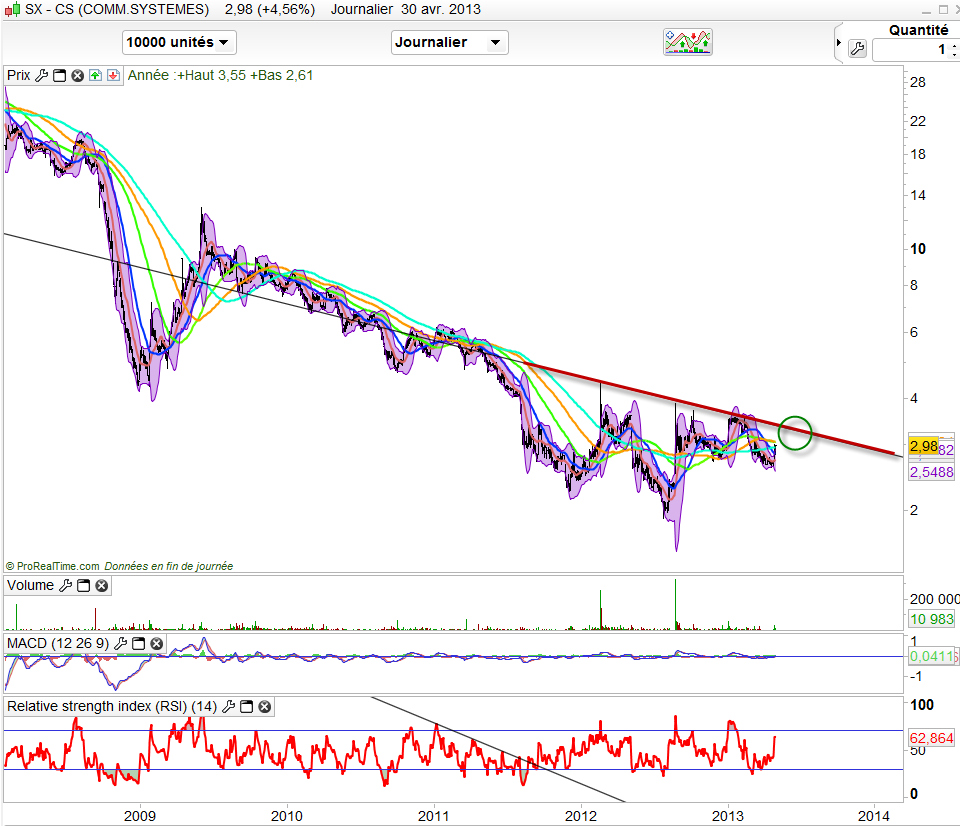
Task: Click the yellow 2,98 price label
Action: click(921, 445)
